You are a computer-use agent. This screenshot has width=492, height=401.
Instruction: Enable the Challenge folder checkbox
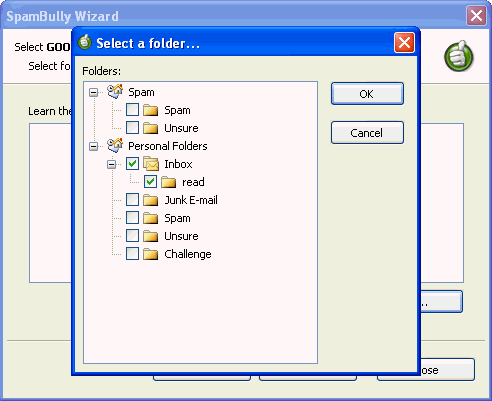[x=132, y=254]
